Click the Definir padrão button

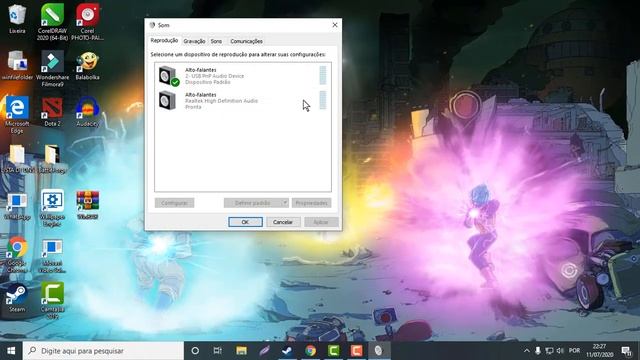click(253, 203)
